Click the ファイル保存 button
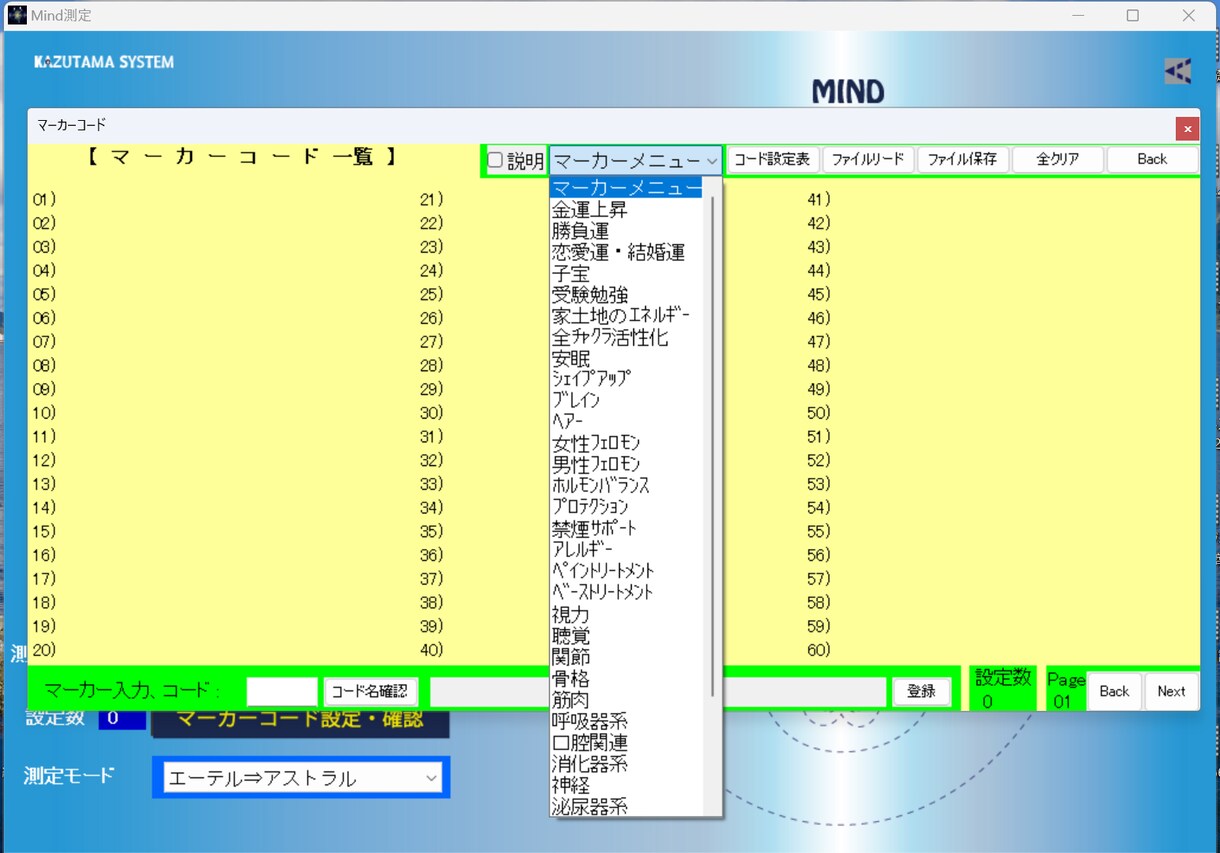The image size is (1220, 853). 963,160
